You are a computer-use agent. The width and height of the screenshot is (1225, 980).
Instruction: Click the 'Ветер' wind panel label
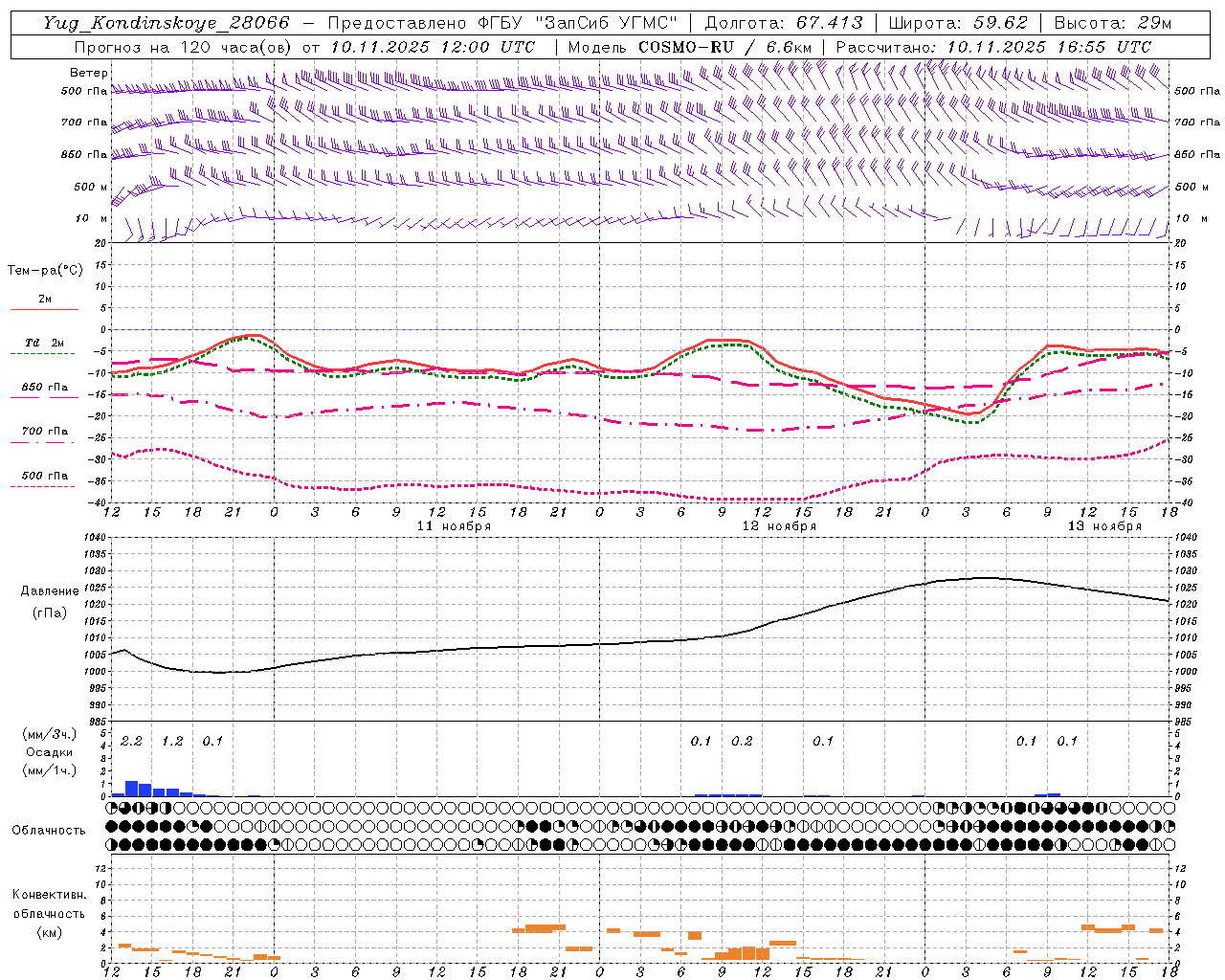(88, 73)
